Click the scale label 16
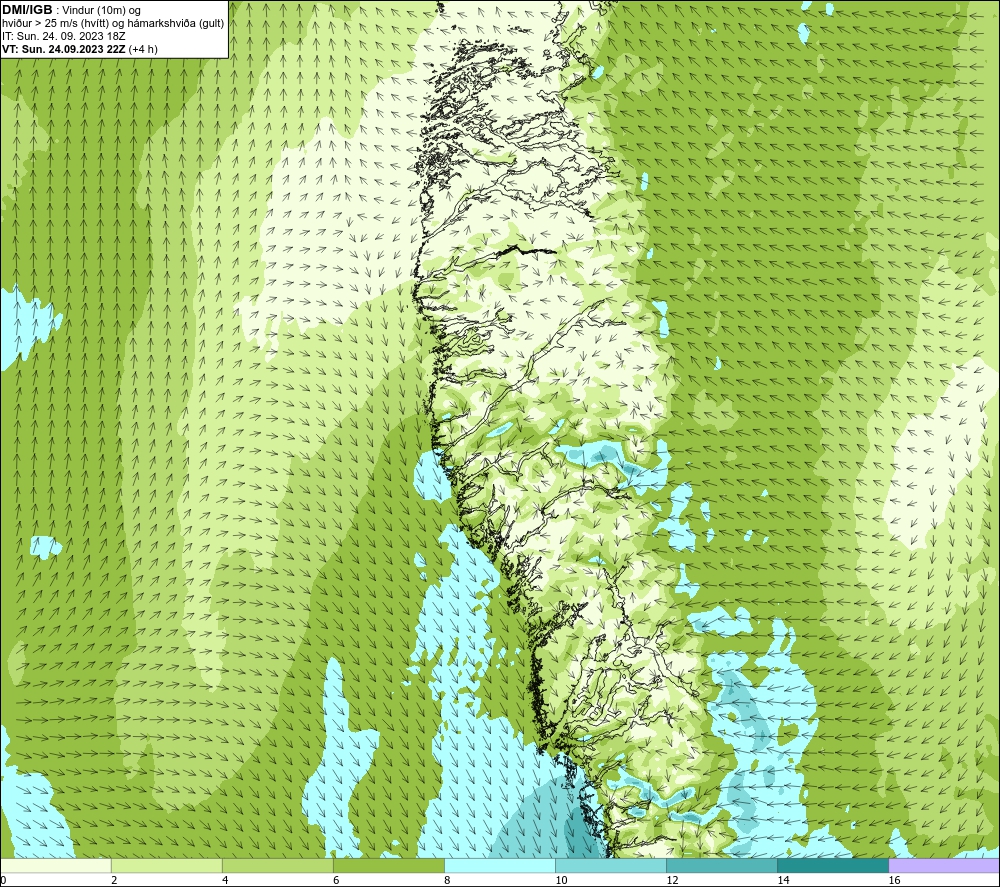 point(894,881)
